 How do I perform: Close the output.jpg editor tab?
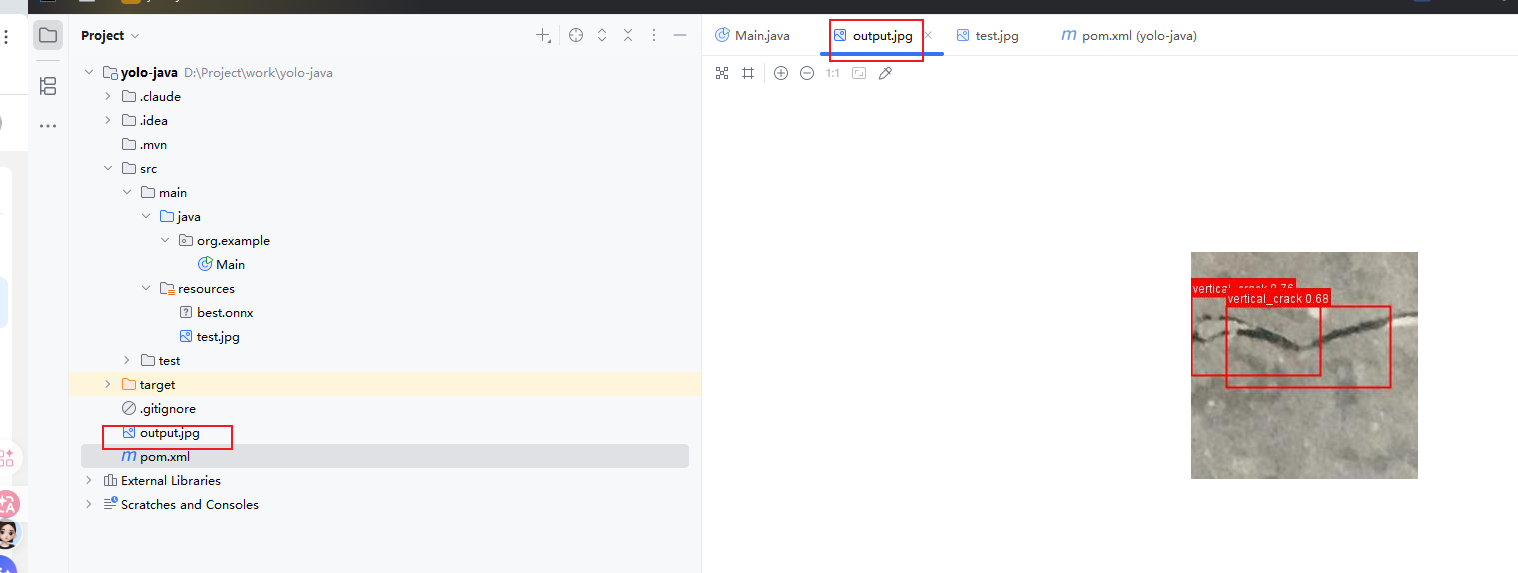click(928, 35)
